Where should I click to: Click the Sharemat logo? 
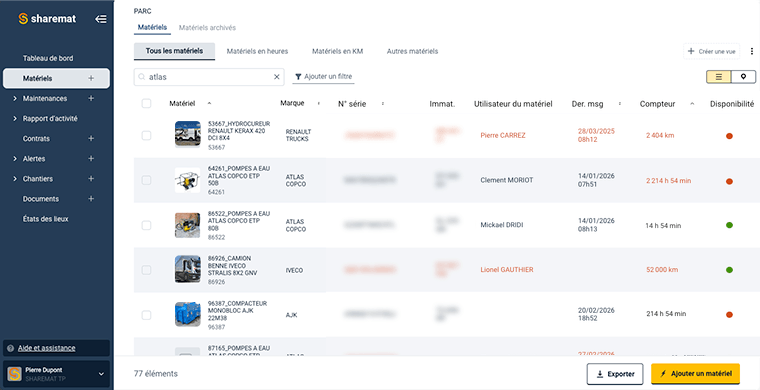tap(47, 19)
